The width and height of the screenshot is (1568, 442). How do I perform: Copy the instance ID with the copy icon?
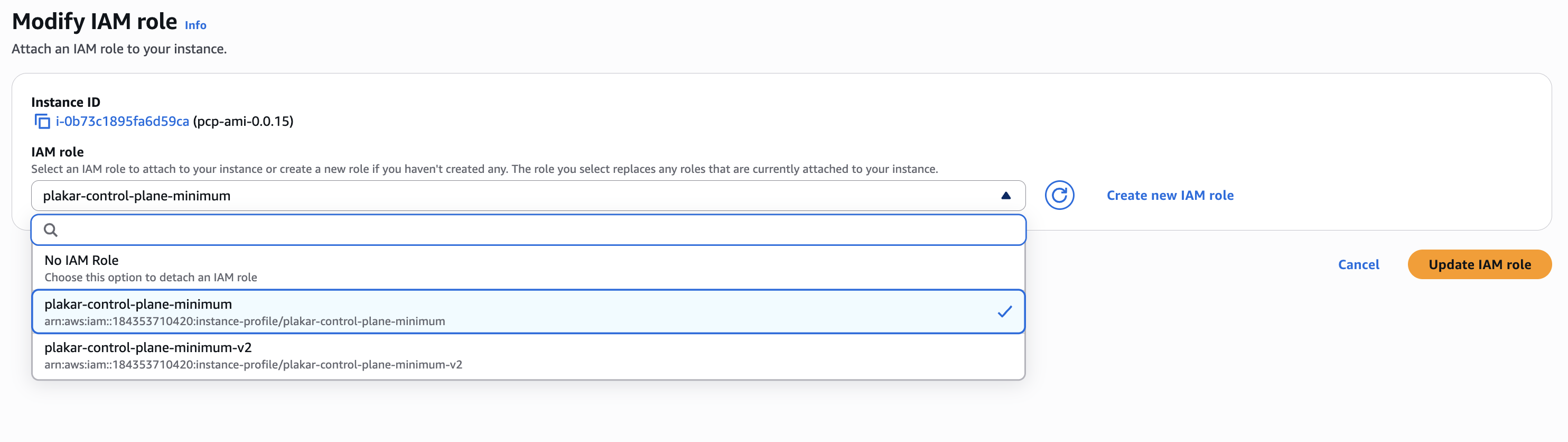(42, 122)
